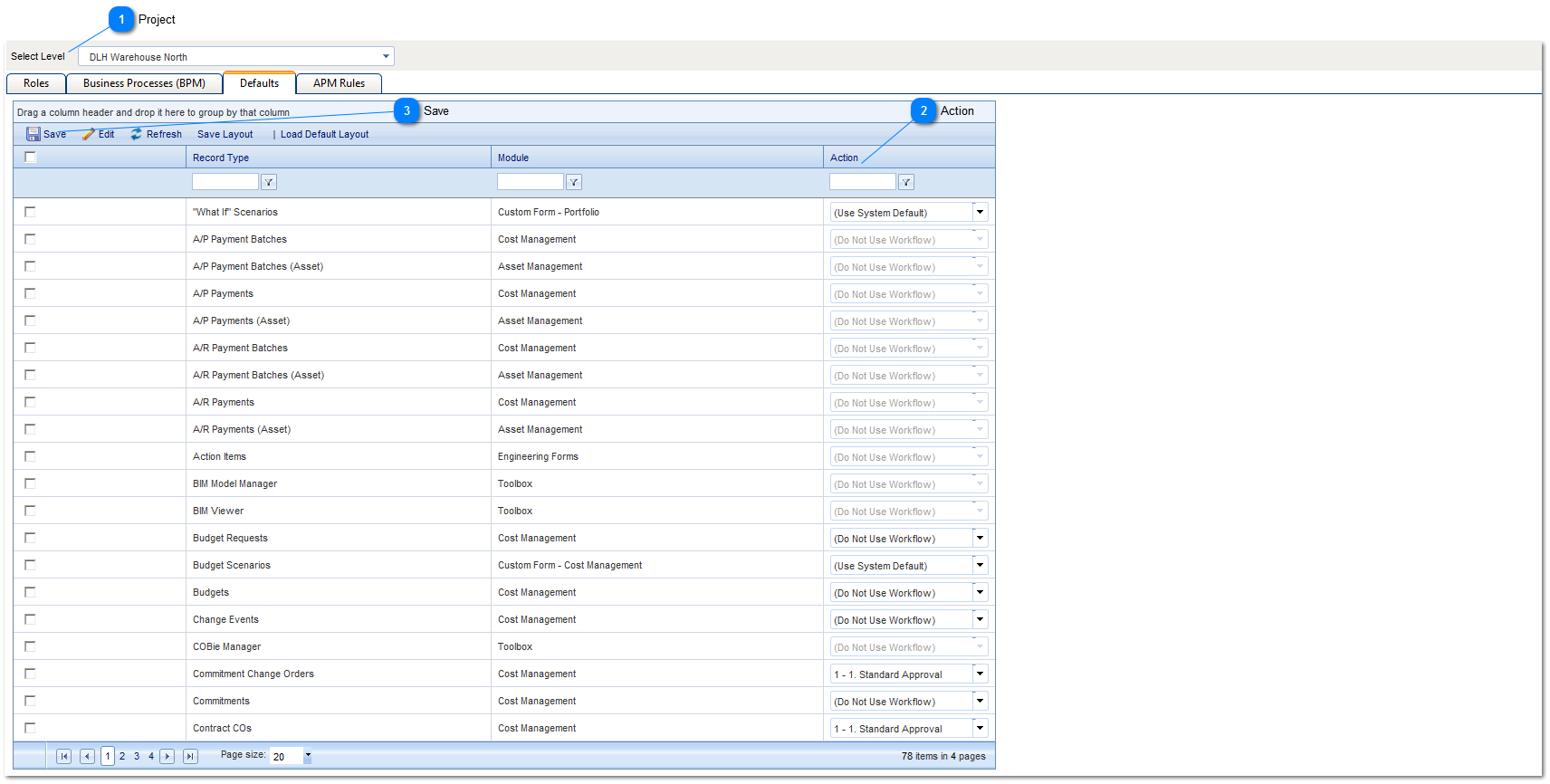Click Load Default Layout button
Screen dimensions: 1550x784
tap(324, 134)
